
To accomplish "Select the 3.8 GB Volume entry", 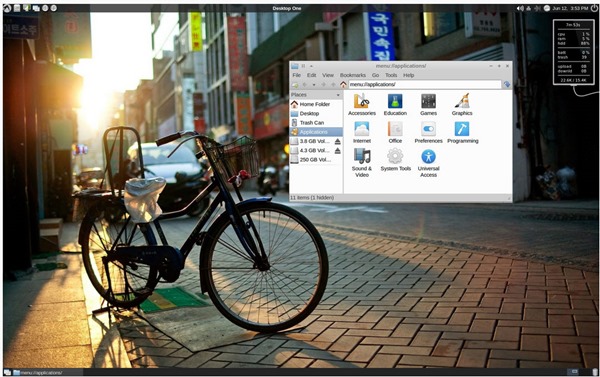I will tap(311, 141).
